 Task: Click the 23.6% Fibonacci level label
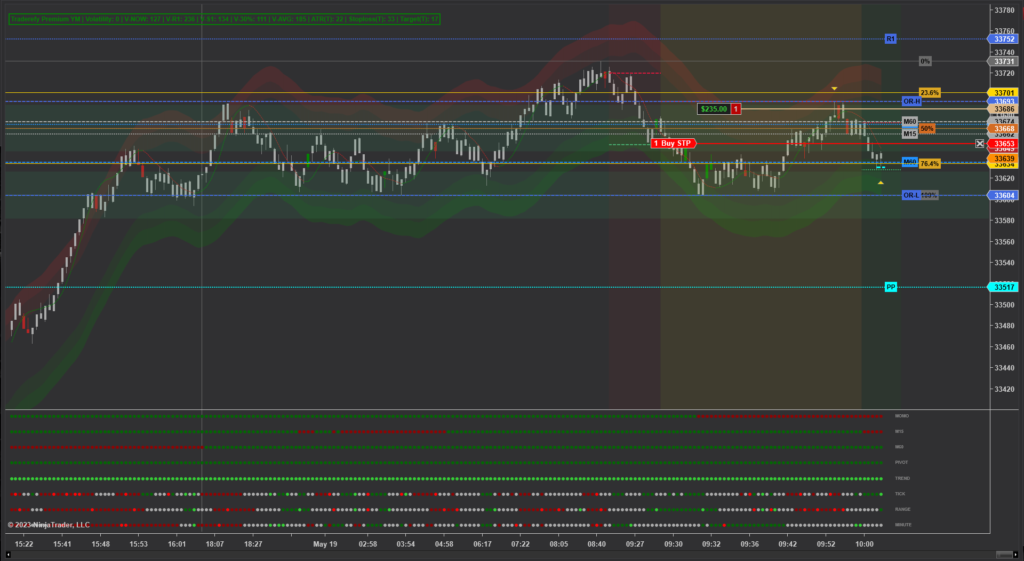[930, 92]
